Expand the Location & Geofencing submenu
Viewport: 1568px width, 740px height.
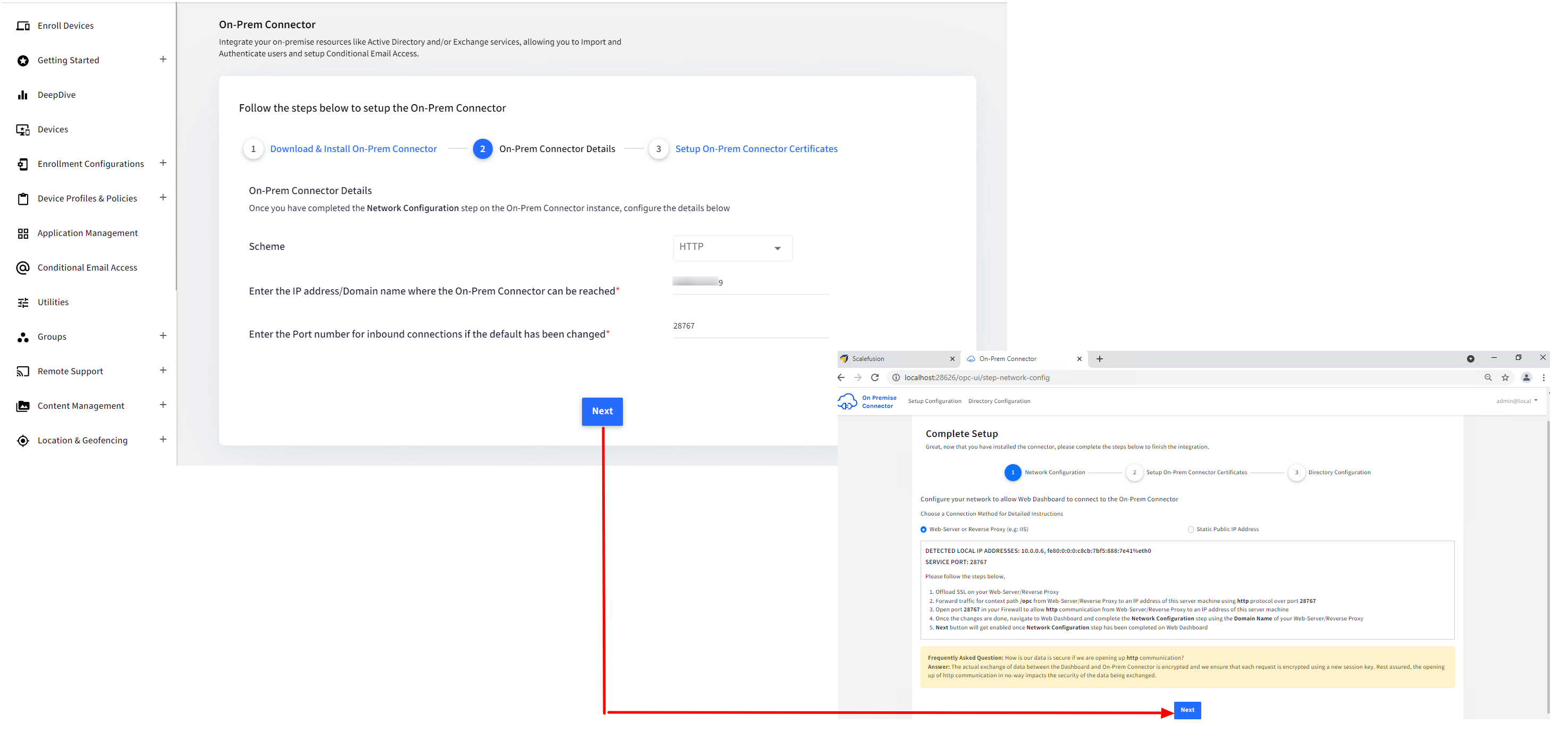tap(163, 439)
